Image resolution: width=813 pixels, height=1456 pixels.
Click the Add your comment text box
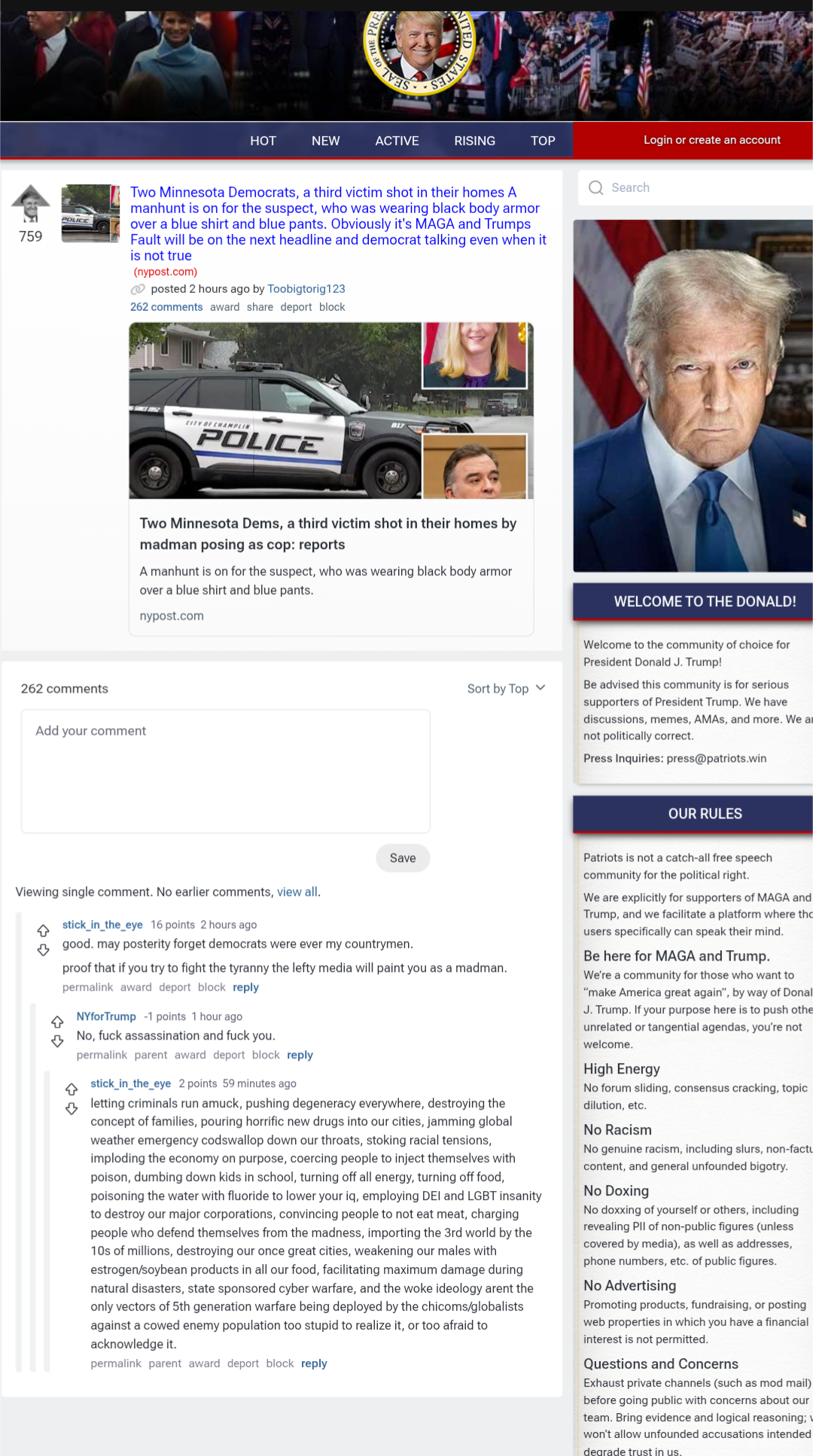(x=226, y=771)
